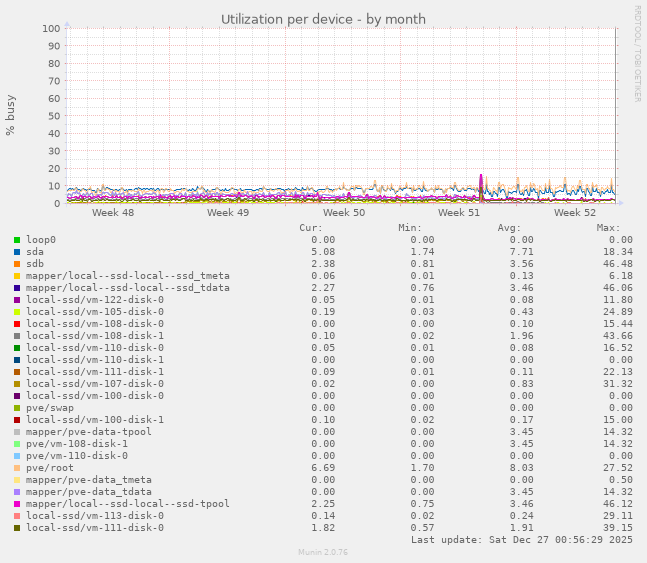
Task: Click the 'Last update' timestamp text
Action: coord(522,540)
